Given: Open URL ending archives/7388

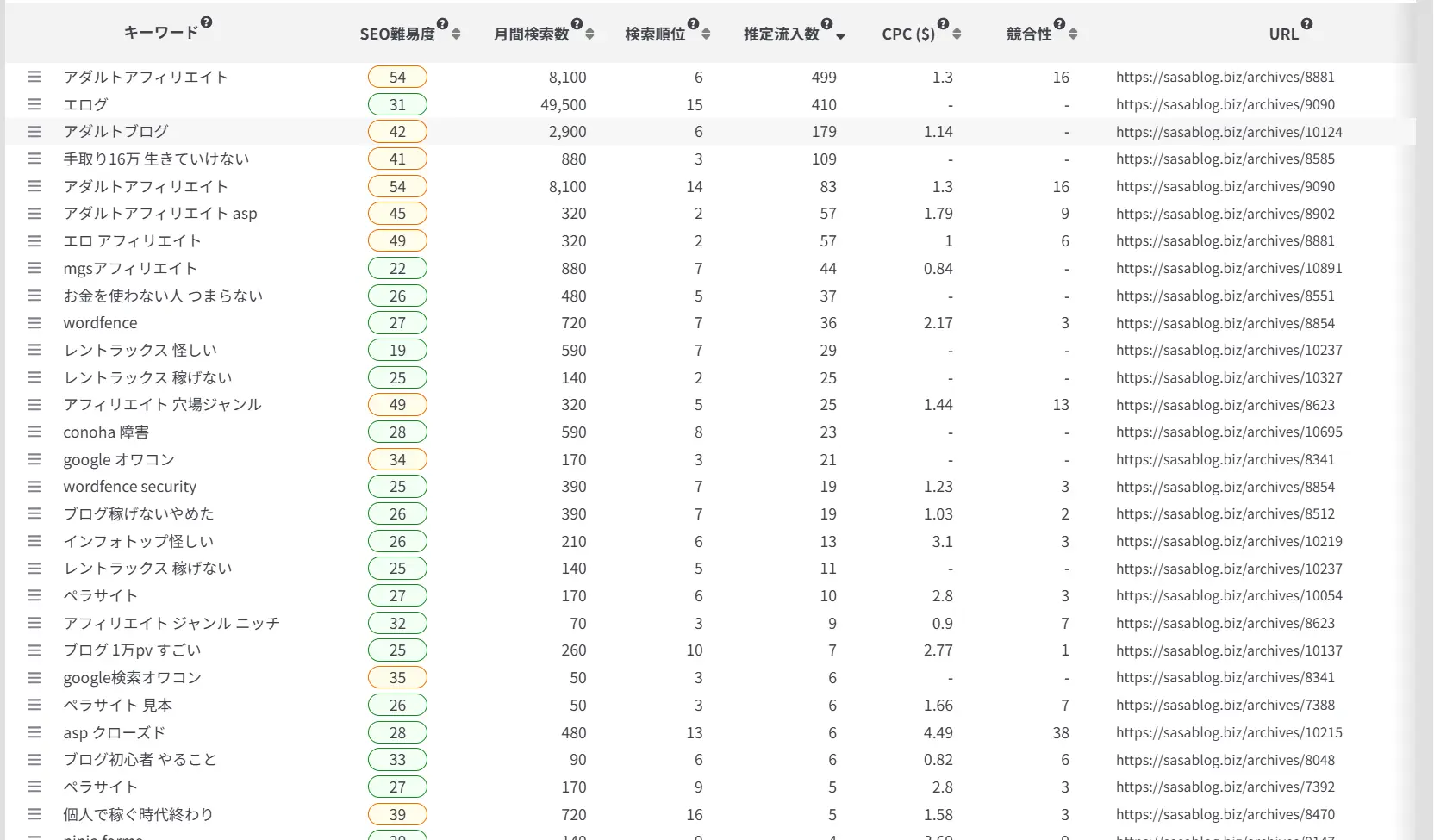Looking at the screenshot, I should point(1225,705).
